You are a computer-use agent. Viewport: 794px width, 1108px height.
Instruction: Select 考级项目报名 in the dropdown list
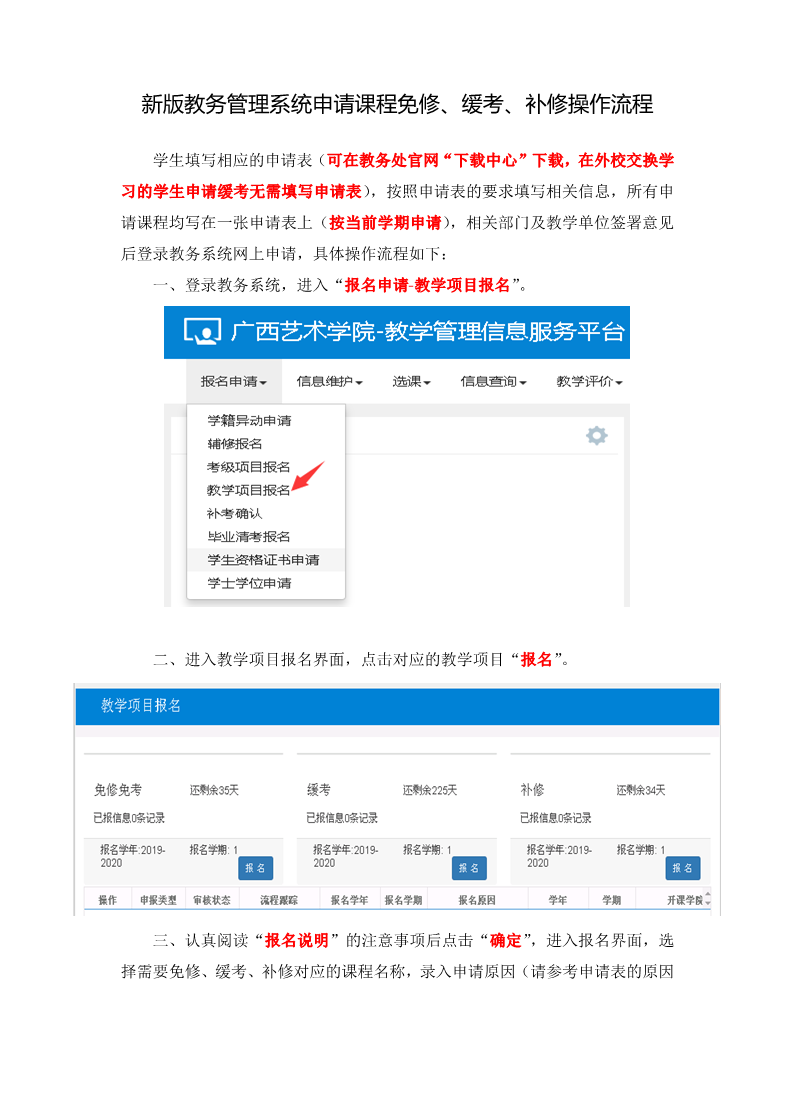pos(248,467)
